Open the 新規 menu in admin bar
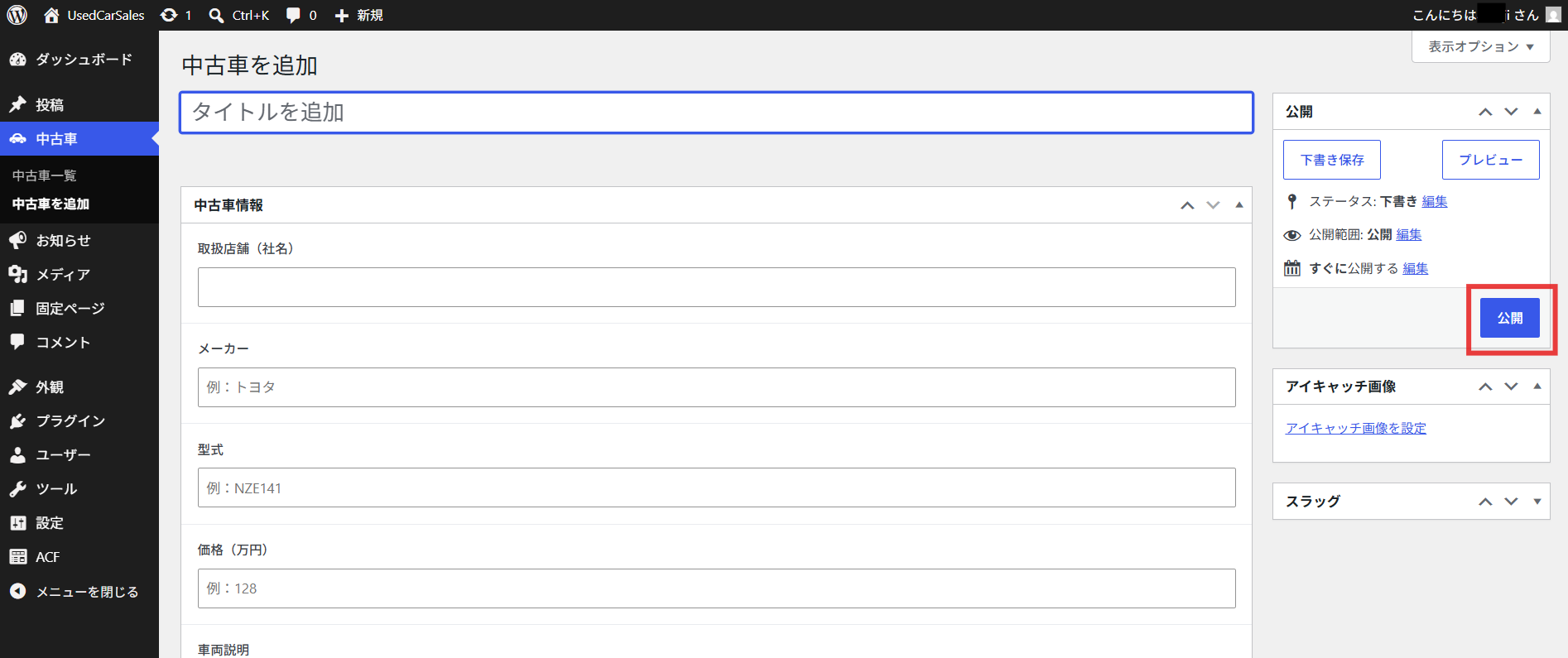 pyautogui.click(x=358, y=15)
